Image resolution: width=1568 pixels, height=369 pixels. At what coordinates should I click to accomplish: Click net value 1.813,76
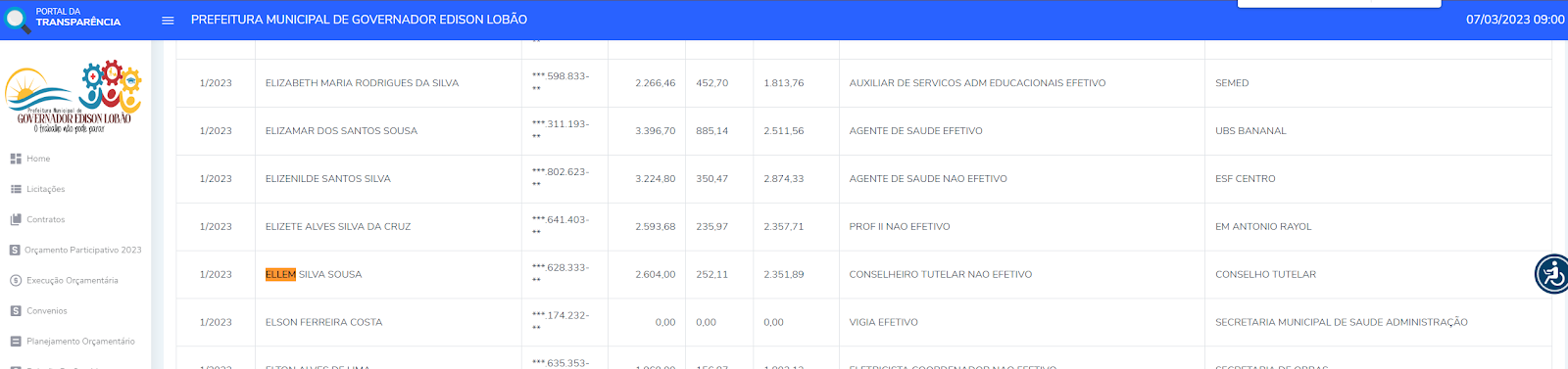784,83
